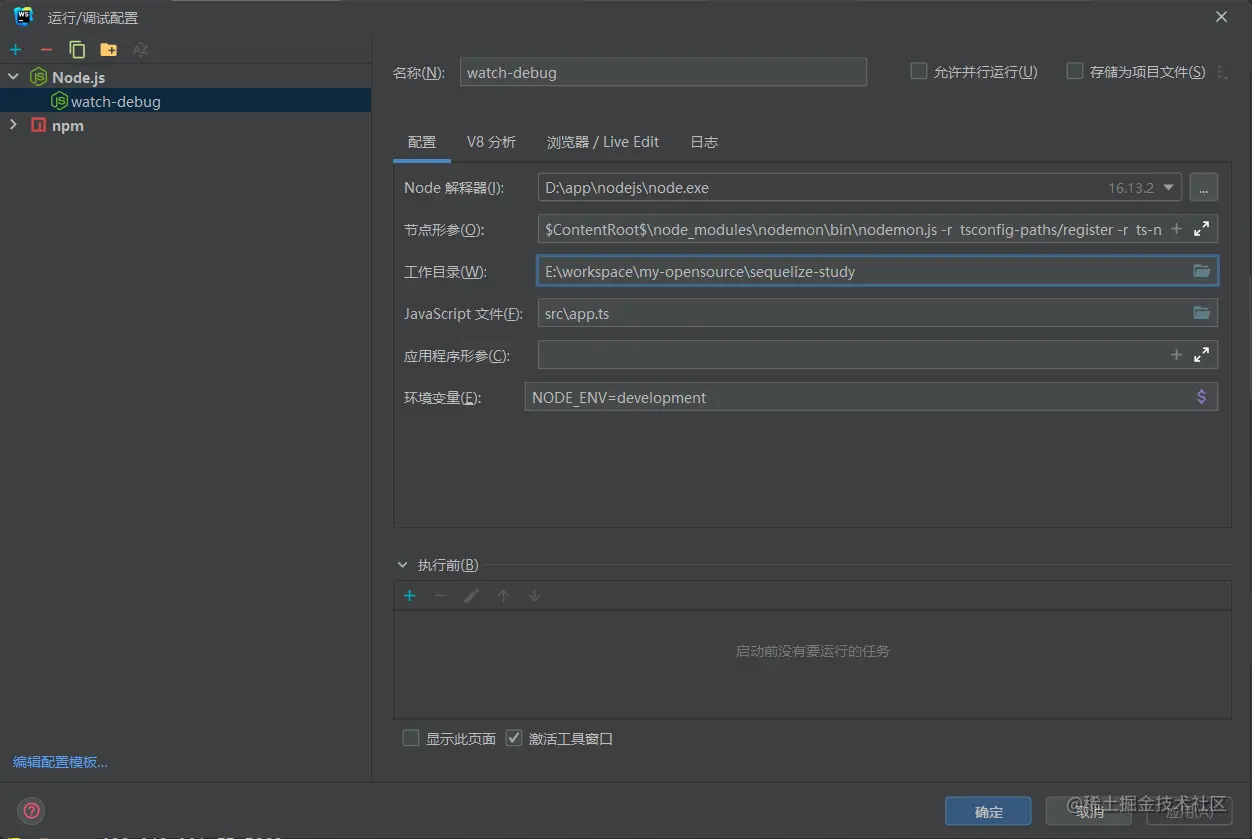Remove the before-launch task
The image size is (1252, 839).
pos(440,595)
